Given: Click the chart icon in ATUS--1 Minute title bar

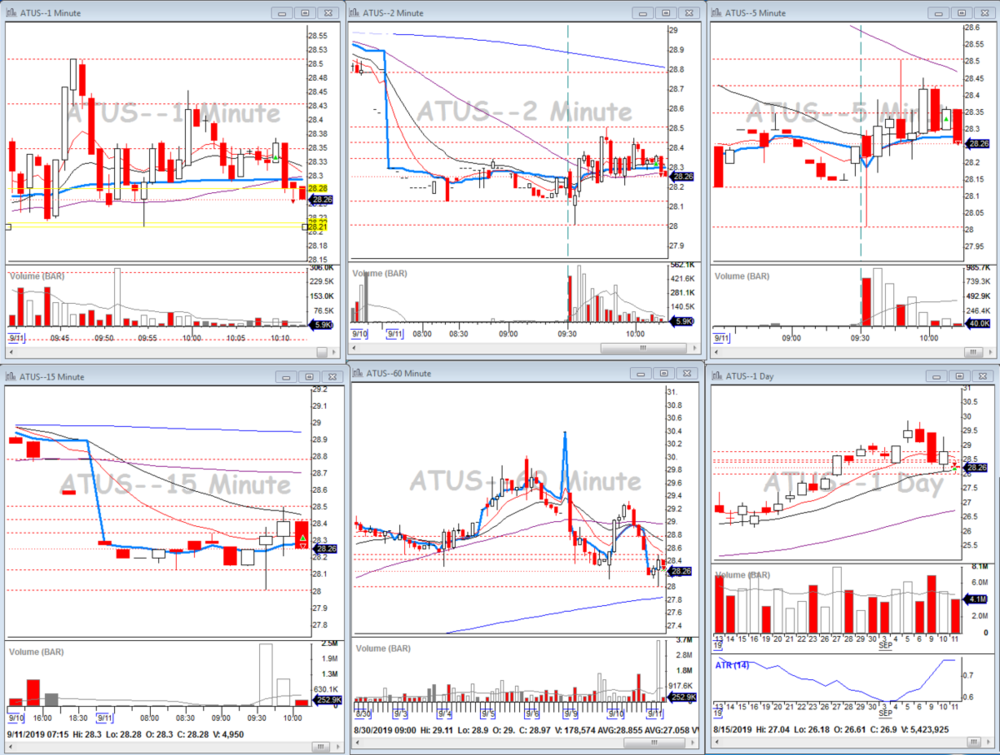Looking at the screenshot, I should pyautogui.click(x=11, y=13).
